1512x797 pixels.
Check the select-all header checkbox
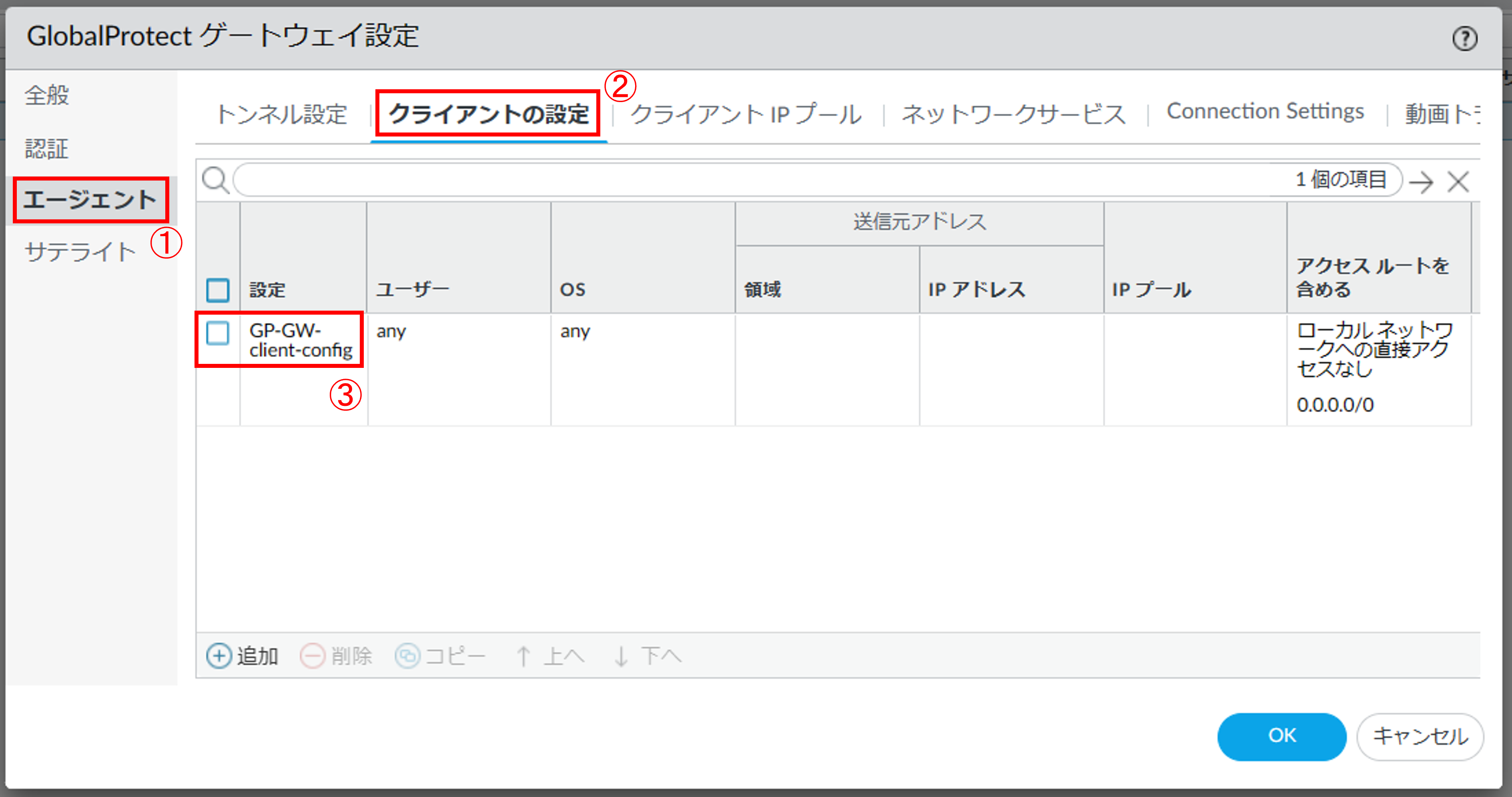point(218,290)
